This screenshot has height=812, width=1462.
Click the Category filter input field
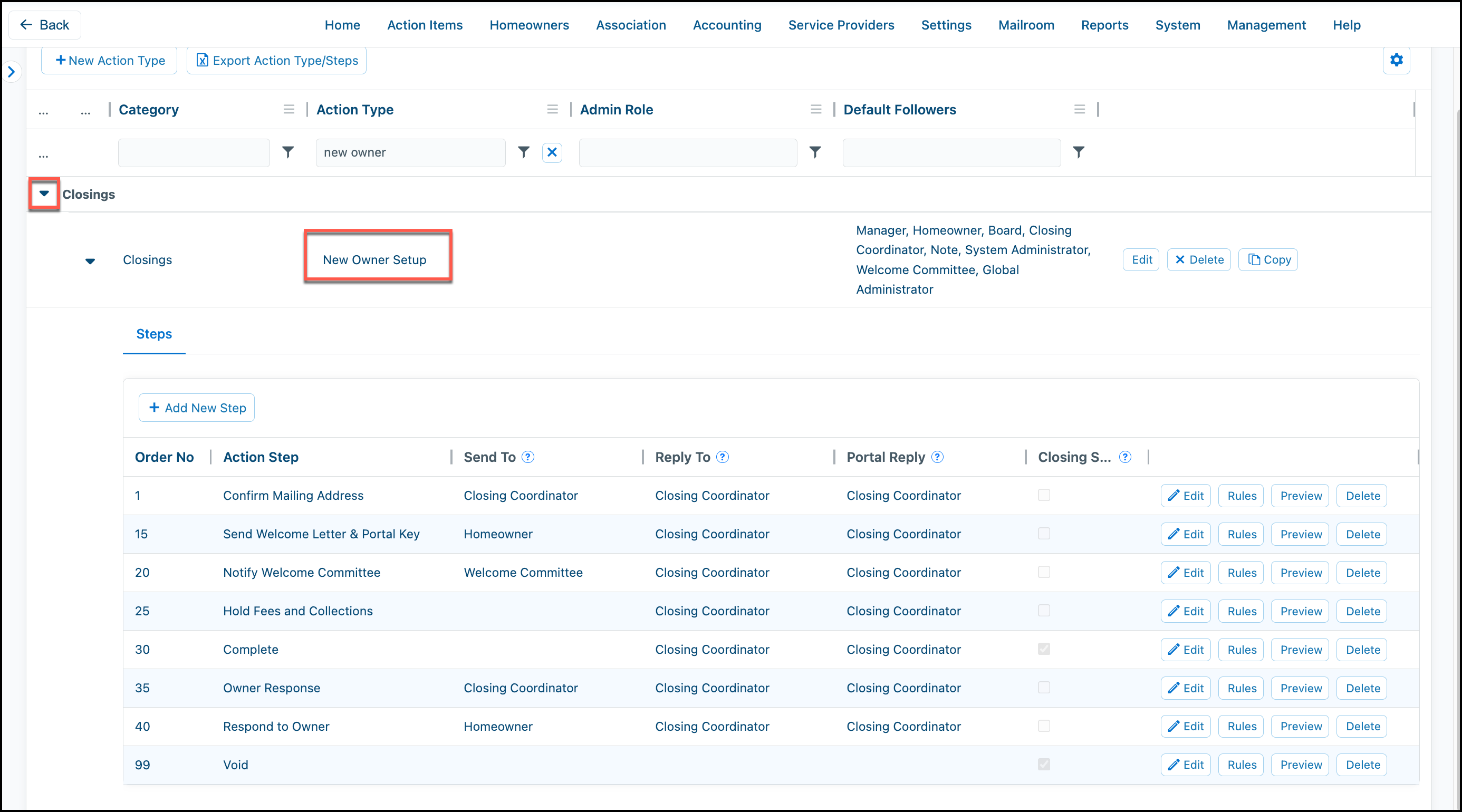pyautogui.click(x=194, y=152)
